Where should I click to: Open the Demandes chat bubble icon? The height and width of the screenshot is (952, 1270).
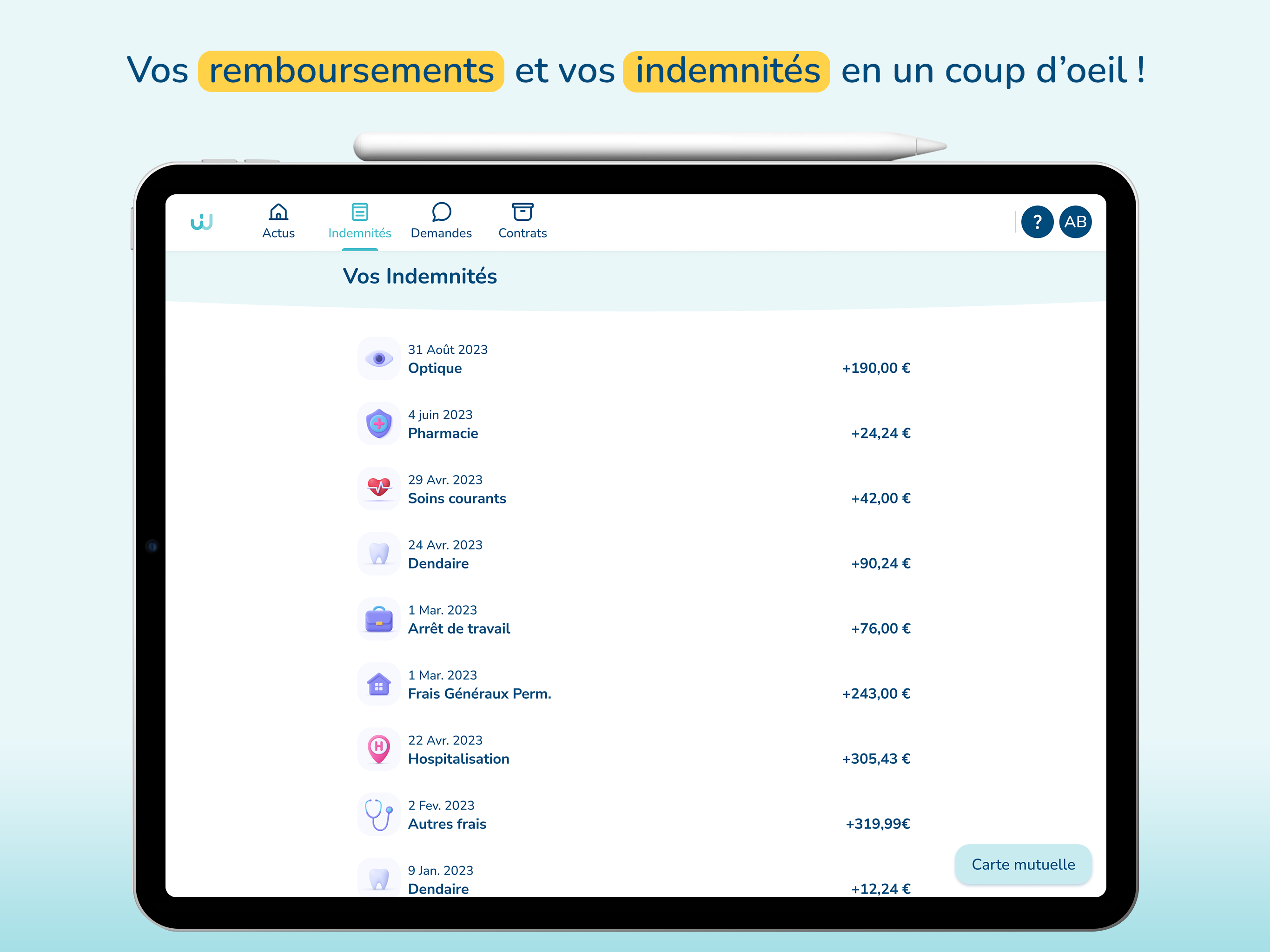coord(442,212)
